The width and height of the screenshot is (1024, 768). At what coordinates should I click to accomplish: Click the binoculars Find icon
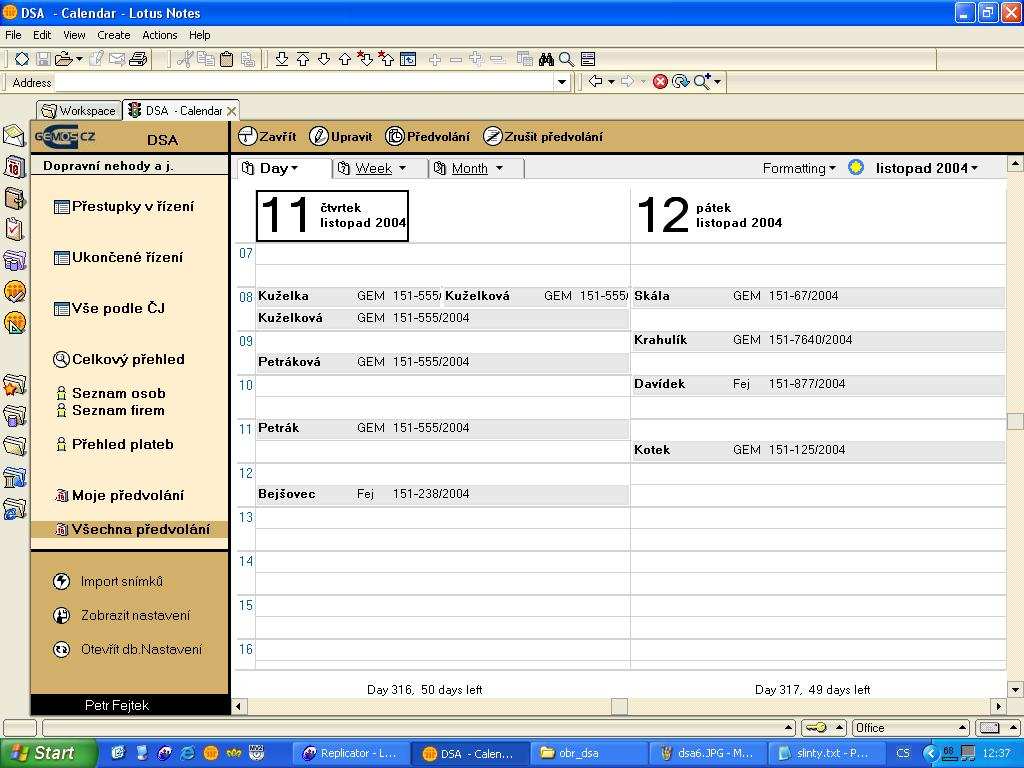tap(546, 59)
